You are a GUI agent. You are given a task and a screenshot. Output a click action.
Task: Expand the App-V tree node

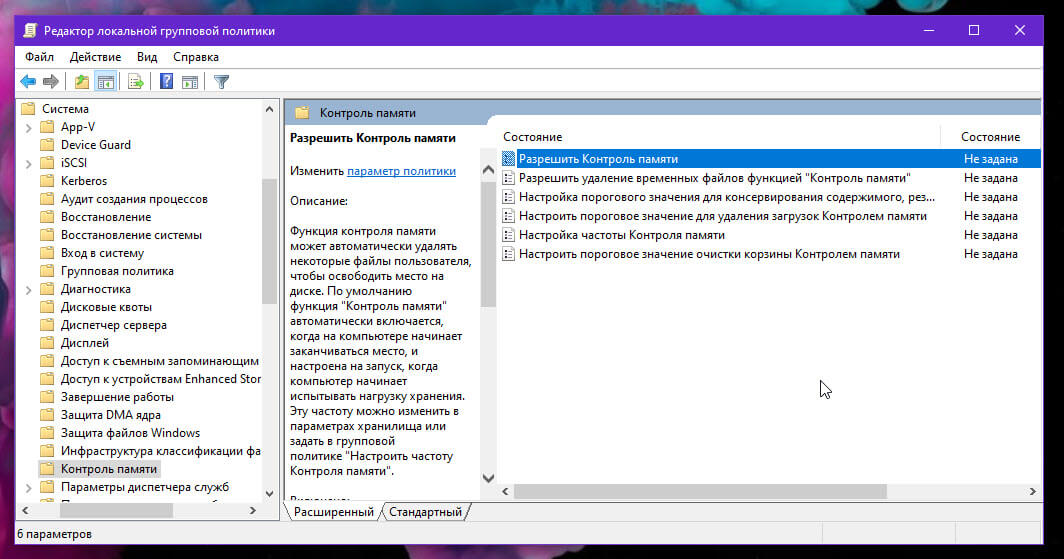28,128
